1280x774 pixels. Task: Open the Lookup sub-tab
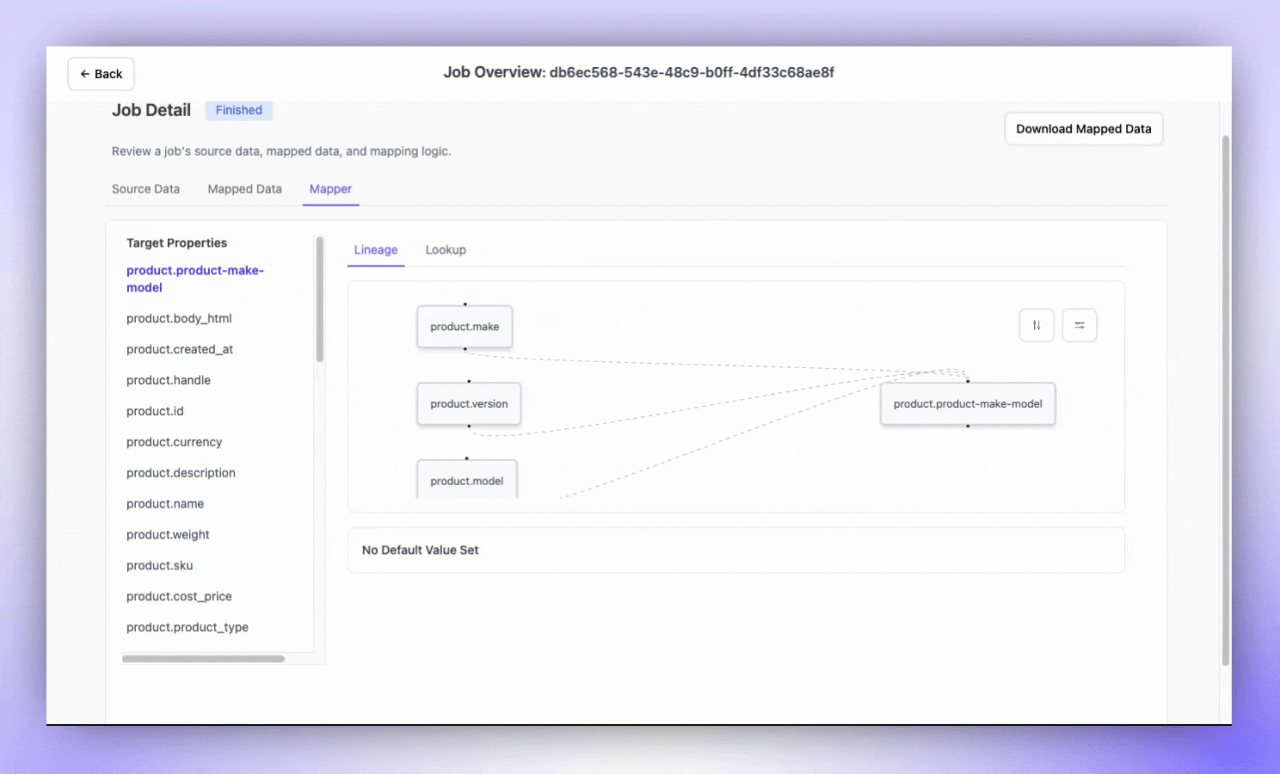pyautogui.click(x=445, y=250)
